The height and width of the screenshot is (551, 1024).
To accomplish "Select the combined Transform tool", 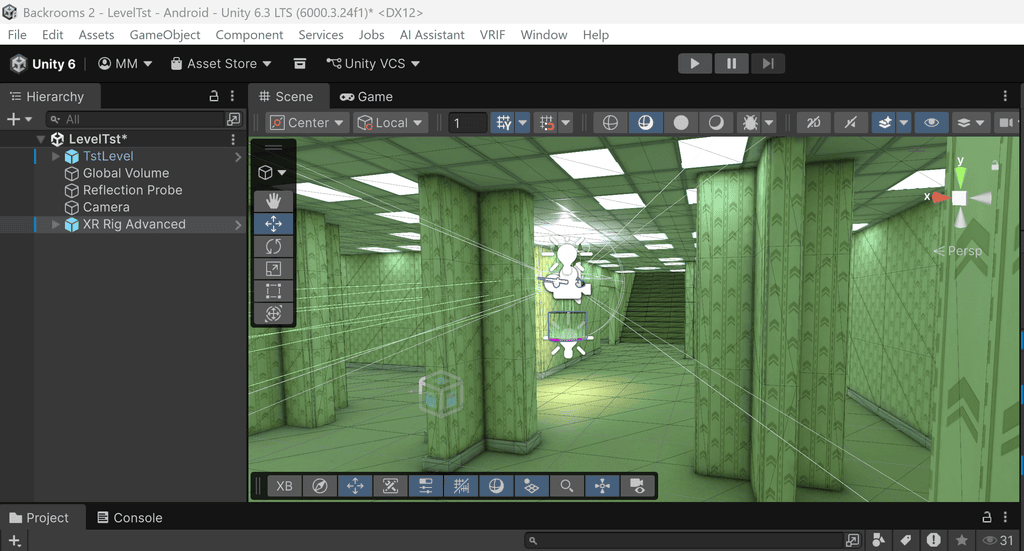I will (273, 313).
